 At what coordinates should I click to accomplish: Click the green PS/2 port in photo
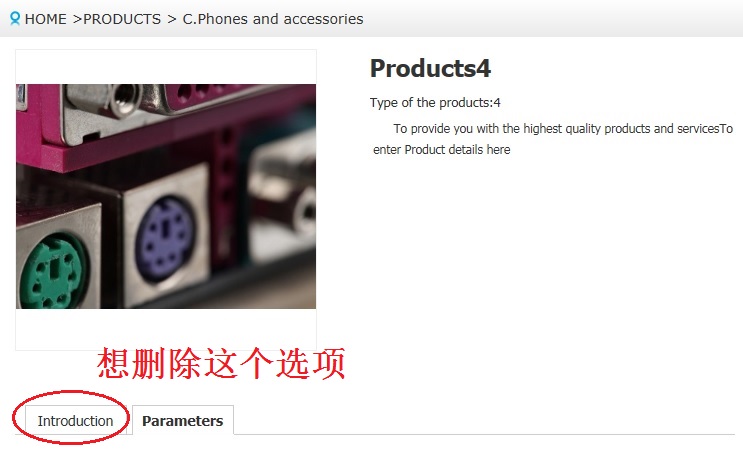pyautogui.click(x=54, y=273)
